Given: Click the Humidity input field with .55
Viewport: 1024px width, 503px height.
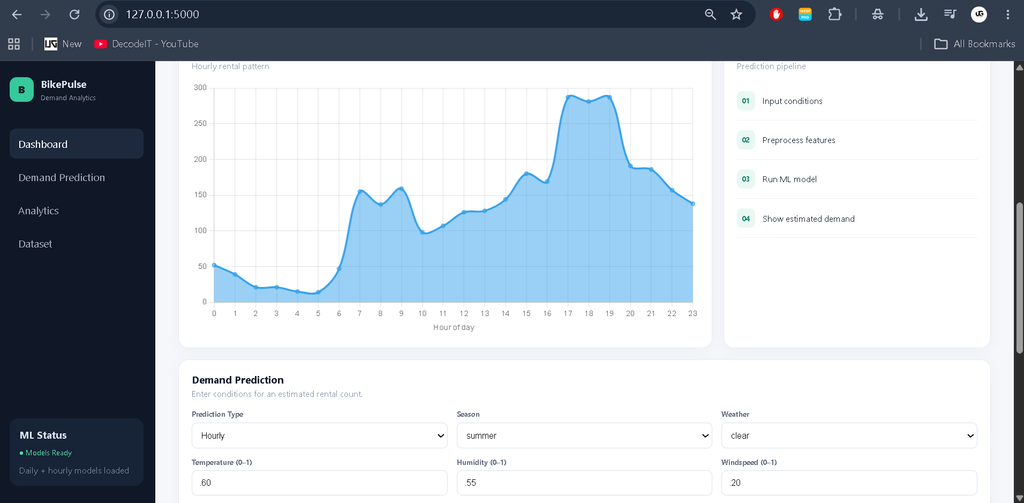Looking at the screenshot, I should coord(584,483).
